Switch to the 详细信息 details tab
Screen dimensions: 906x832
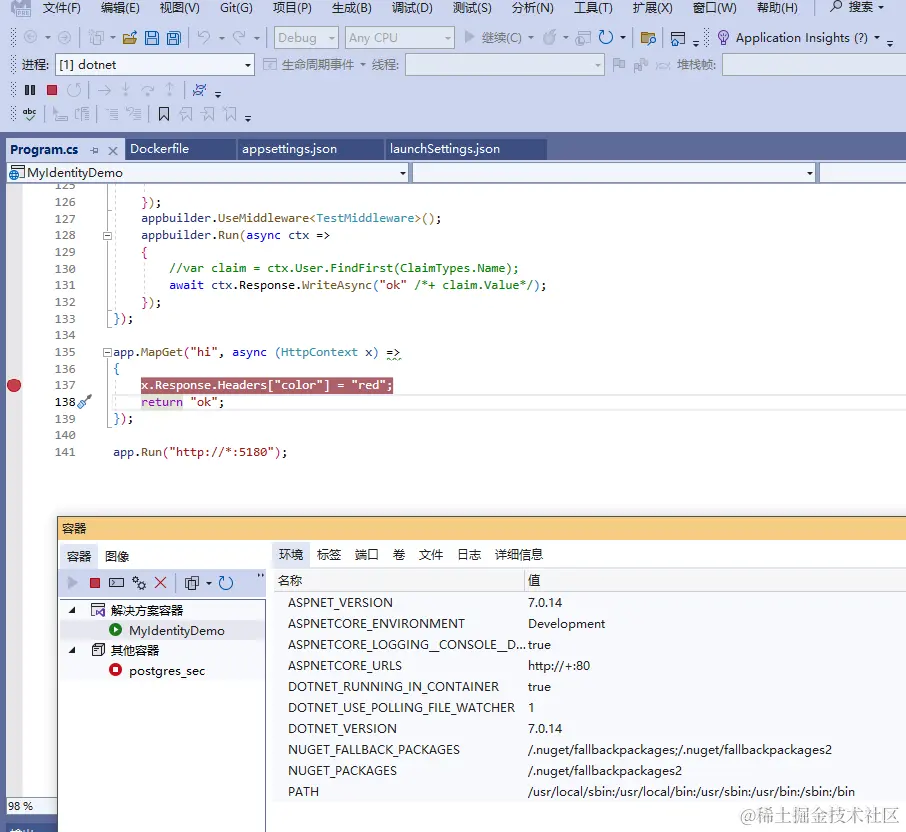click(x=519, y=555)
